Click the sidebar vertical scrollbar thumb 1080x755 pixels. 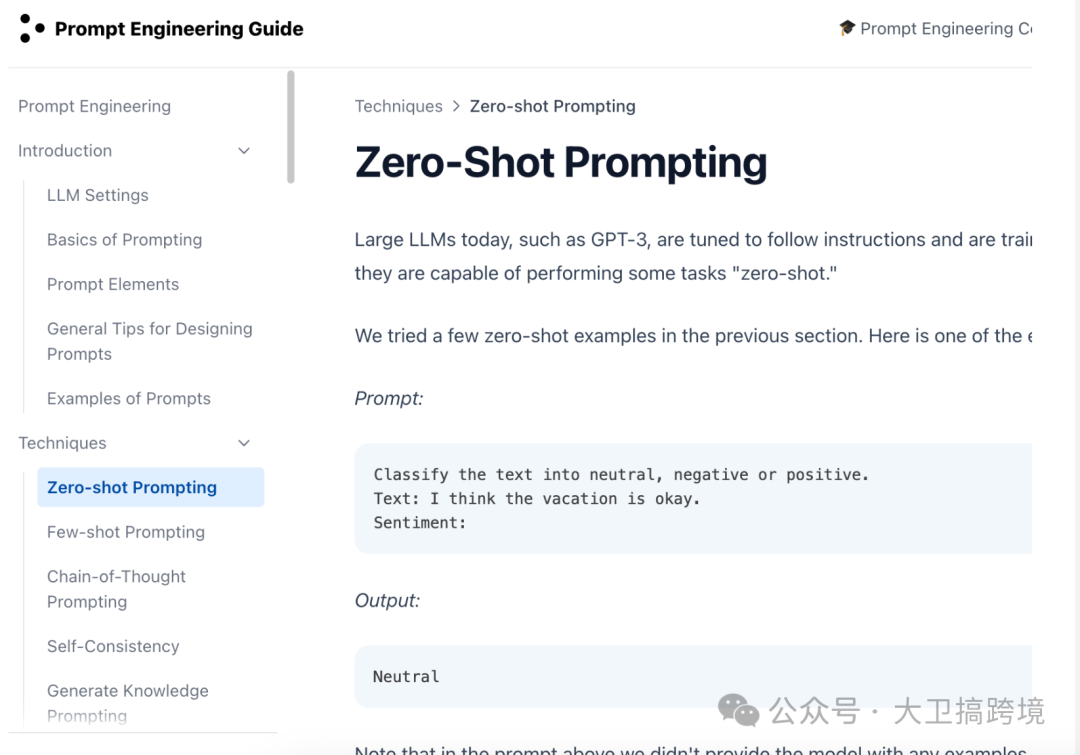(291, 127)
